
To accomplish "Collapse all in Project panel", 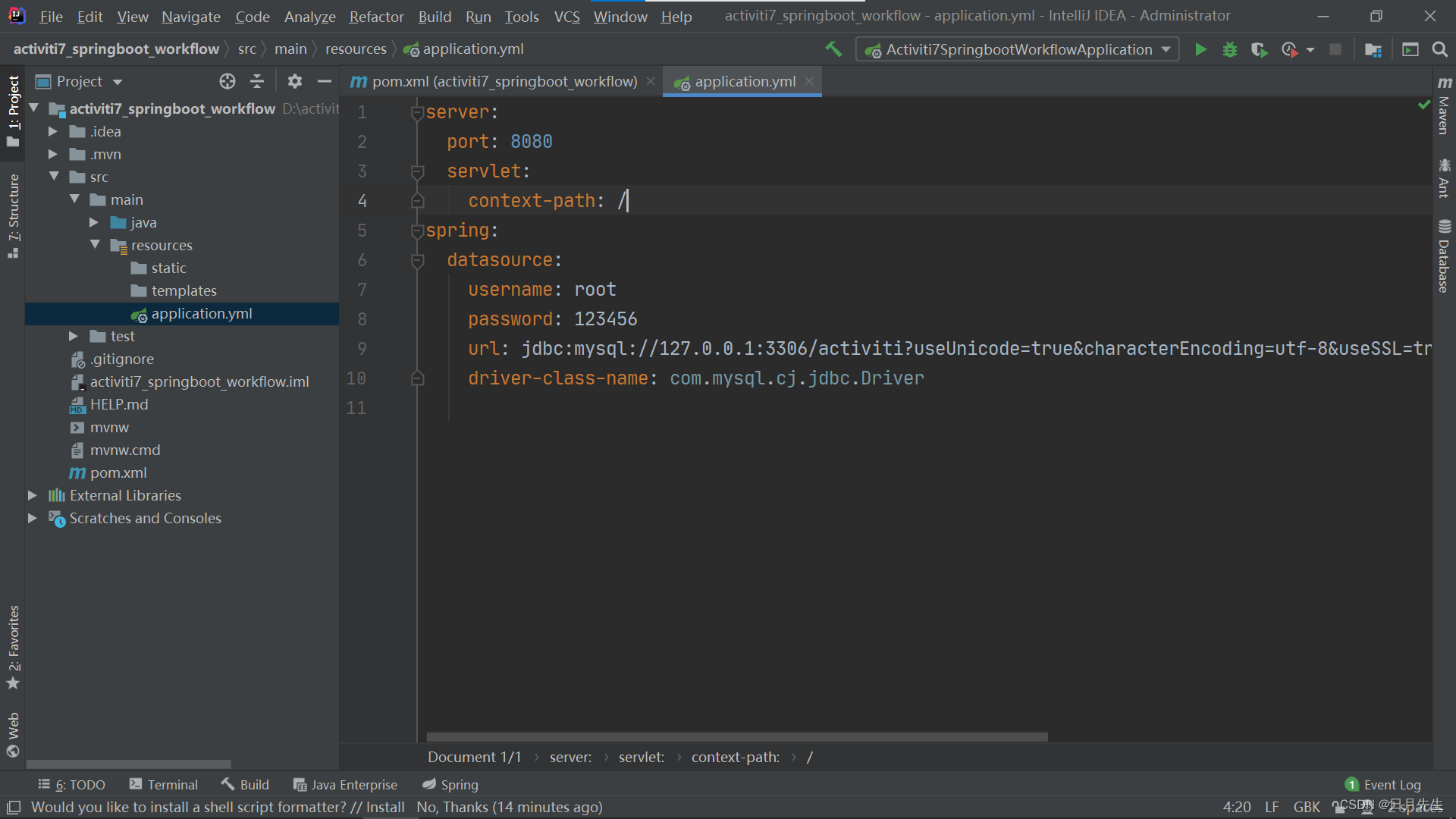I will tap(257, 81).
